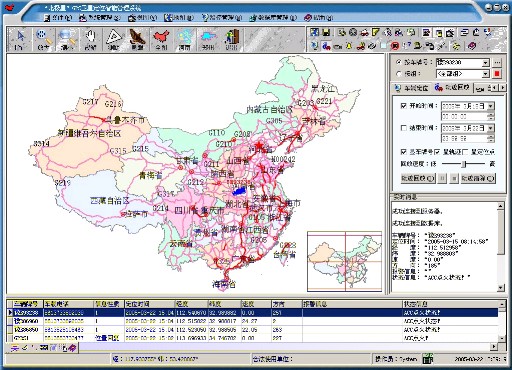Screen dimensions: 512x370
Task: Open the start date picker dropdown
Action: click(491, 106)
